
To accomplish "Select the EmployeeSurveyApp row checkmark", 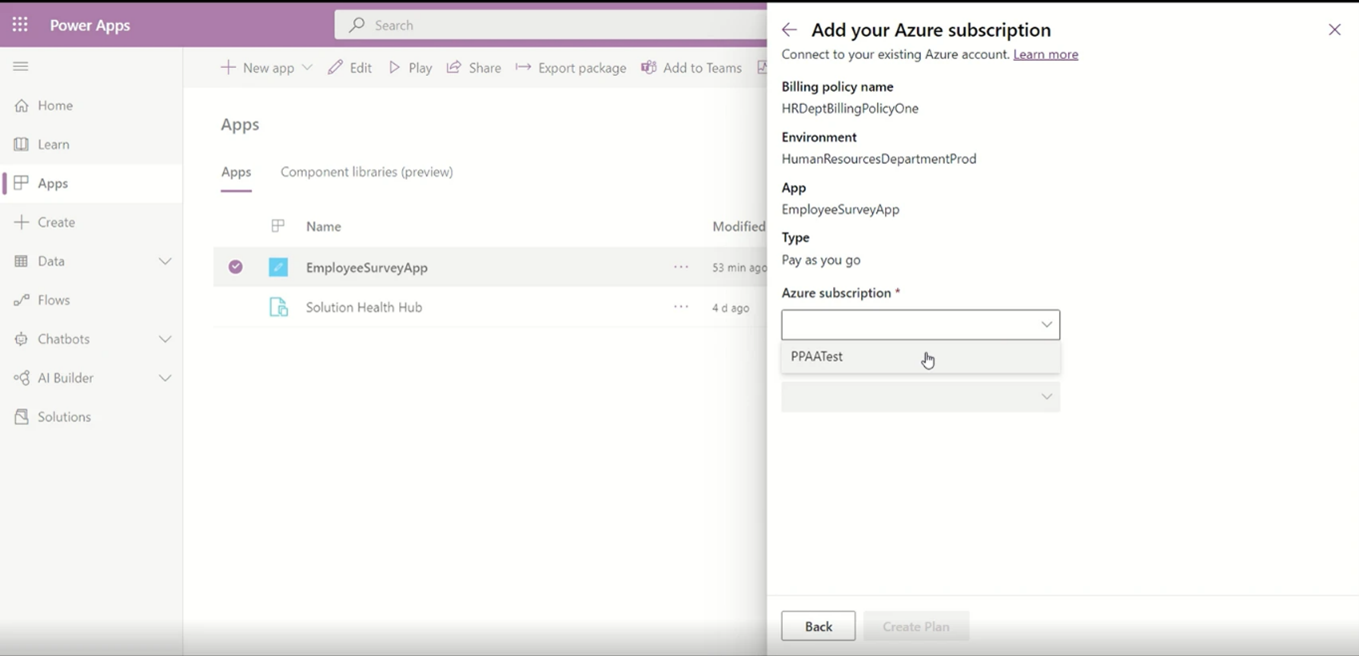I will (x=234, y=267).
